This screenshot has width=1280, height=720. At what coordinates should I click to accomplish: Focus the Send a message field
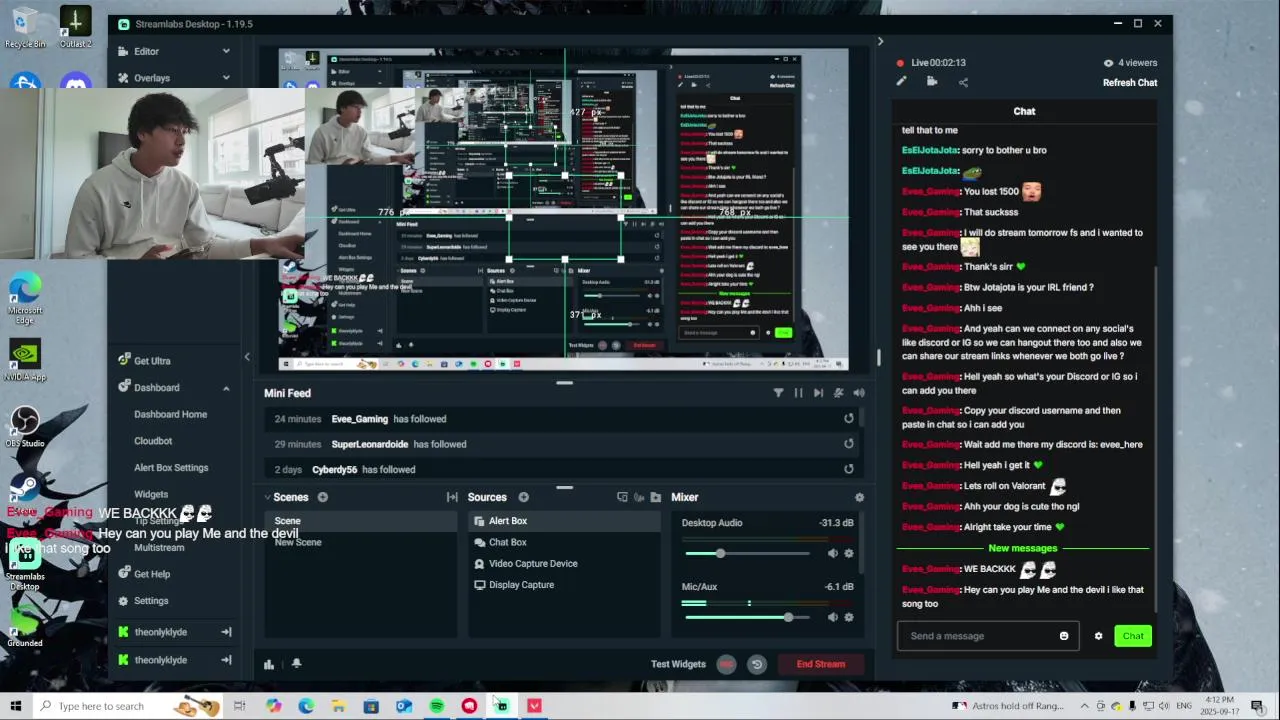tap(988, 636)
